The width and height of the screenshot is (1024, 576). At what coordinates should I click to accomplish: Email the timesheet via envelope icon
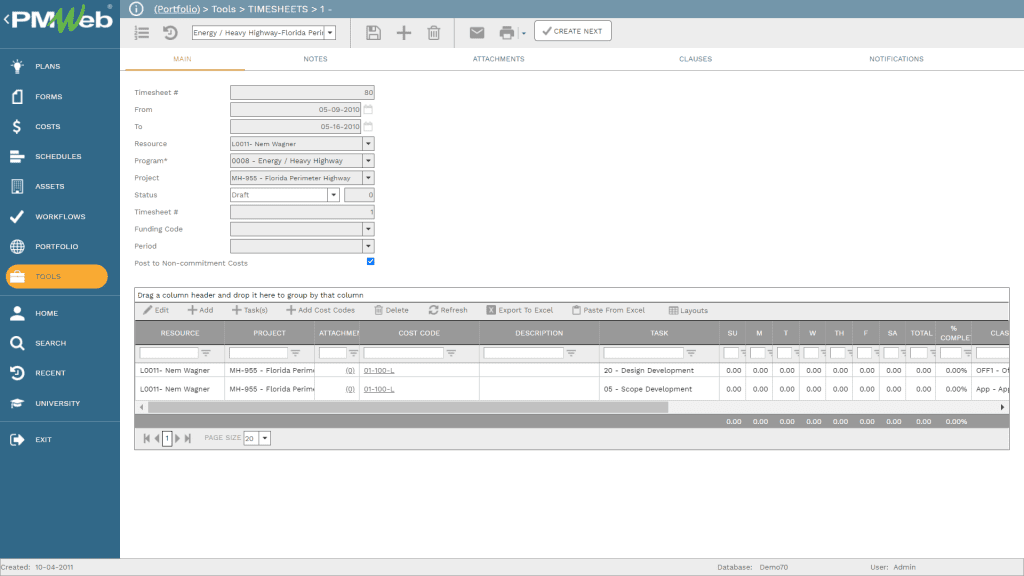(477, 33)
